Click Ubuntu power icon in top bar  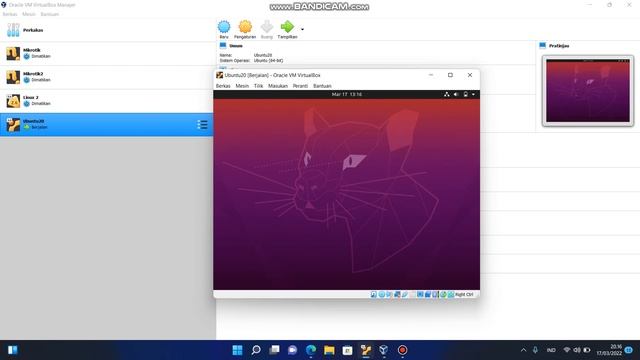pyautogui.click(x=466, y=94)
